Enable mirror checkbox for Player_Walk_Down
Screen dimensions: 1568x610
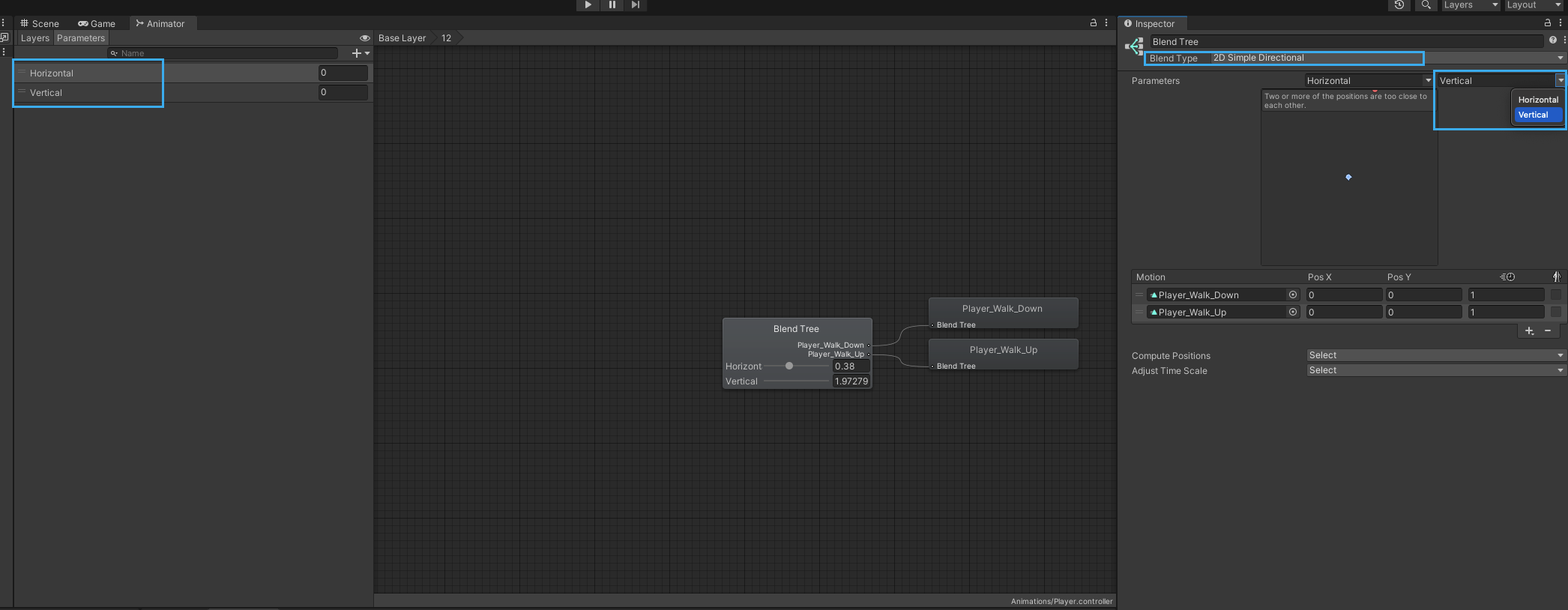(1556, 295)
